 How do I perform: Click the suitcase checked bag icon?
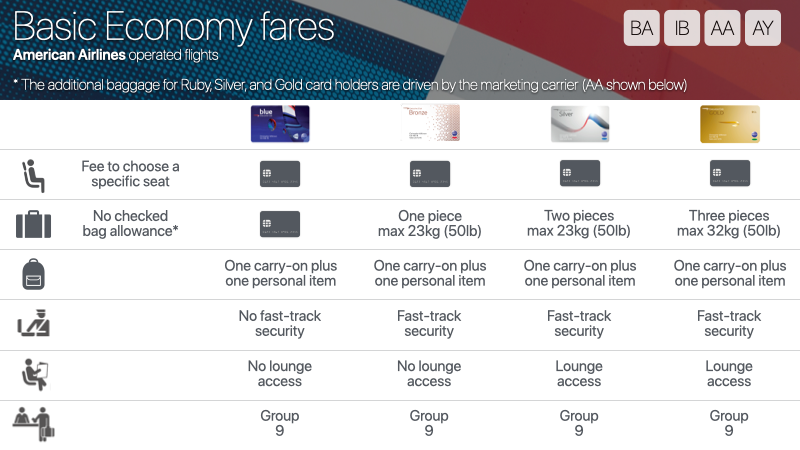[x=33, y=224]
